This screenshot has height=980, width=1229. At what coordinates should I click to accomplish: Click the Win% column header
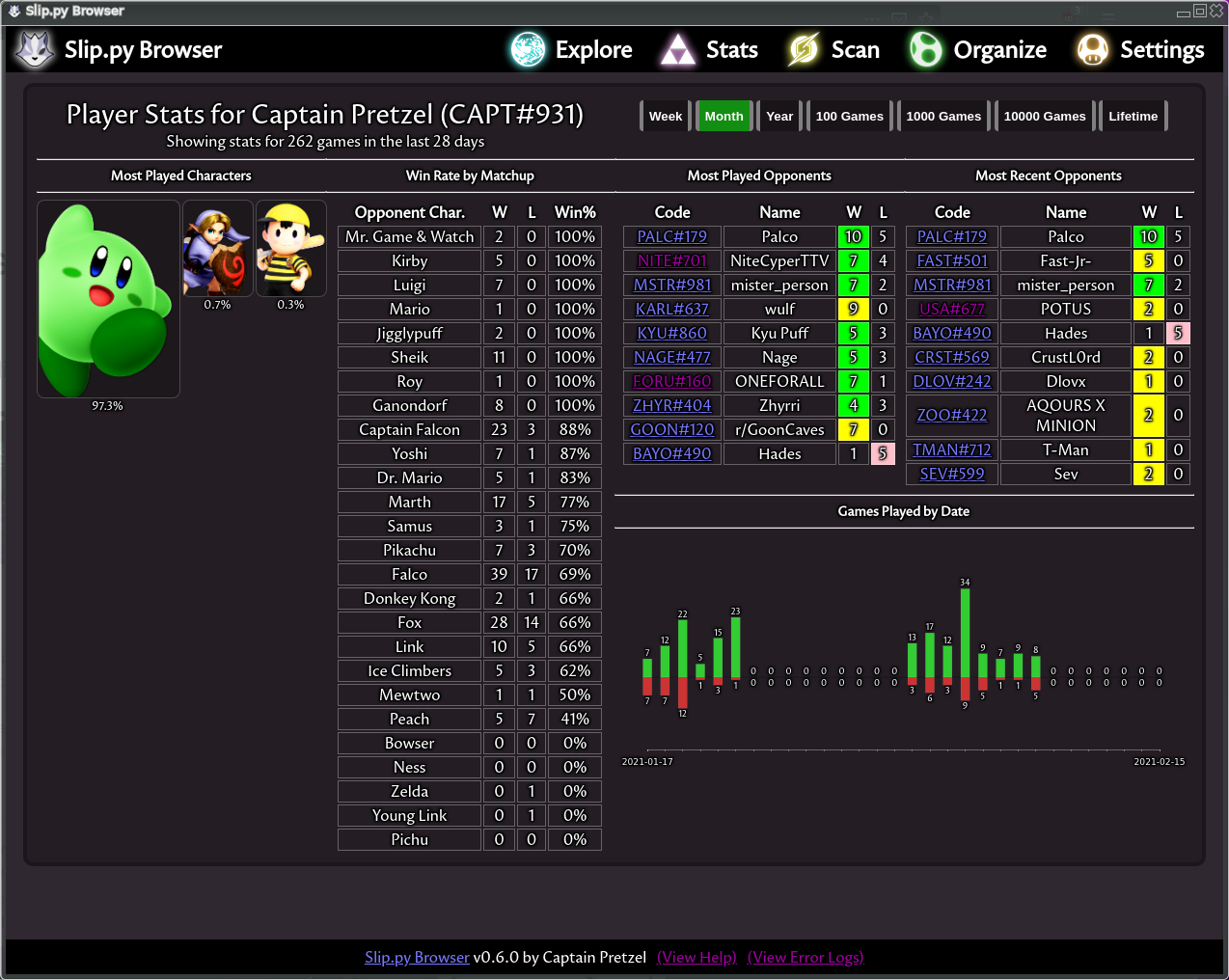tap(575, 212)
